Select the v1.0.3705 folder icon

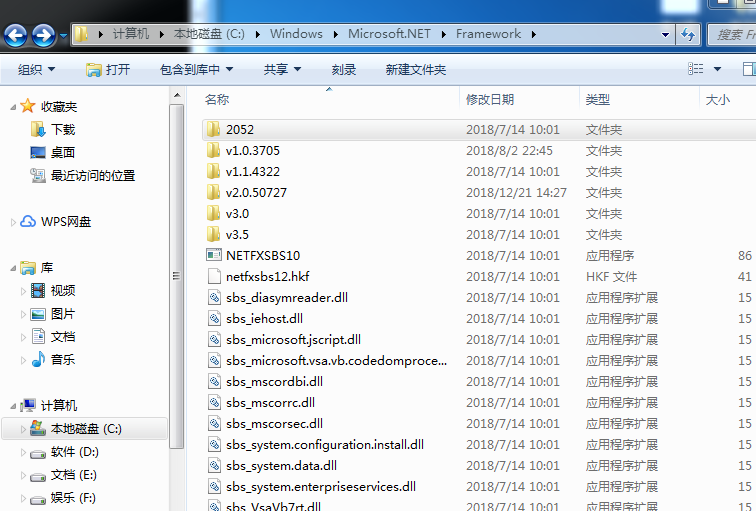(x=213, y=150)
